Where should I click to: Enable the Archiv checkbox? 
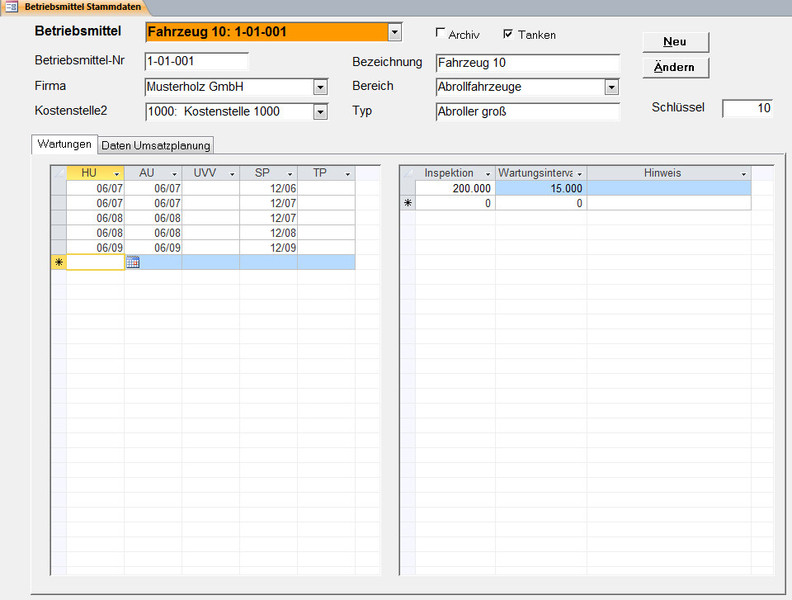pos(440,33)
